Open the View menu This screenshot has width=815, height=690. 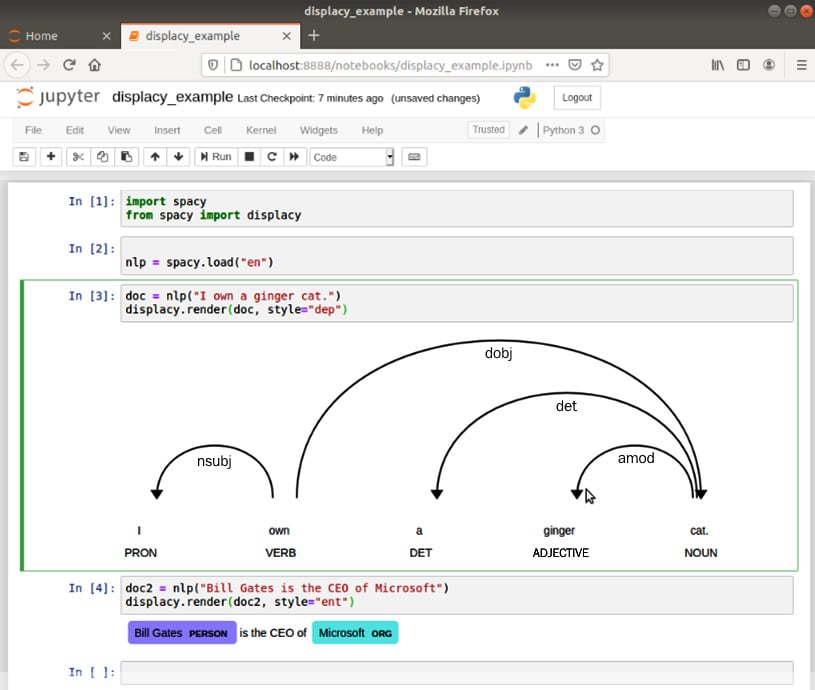[119, 130]
